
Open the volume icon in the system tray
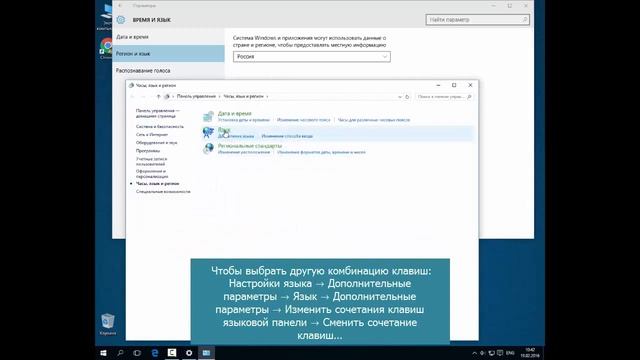(x=482, y=353)
